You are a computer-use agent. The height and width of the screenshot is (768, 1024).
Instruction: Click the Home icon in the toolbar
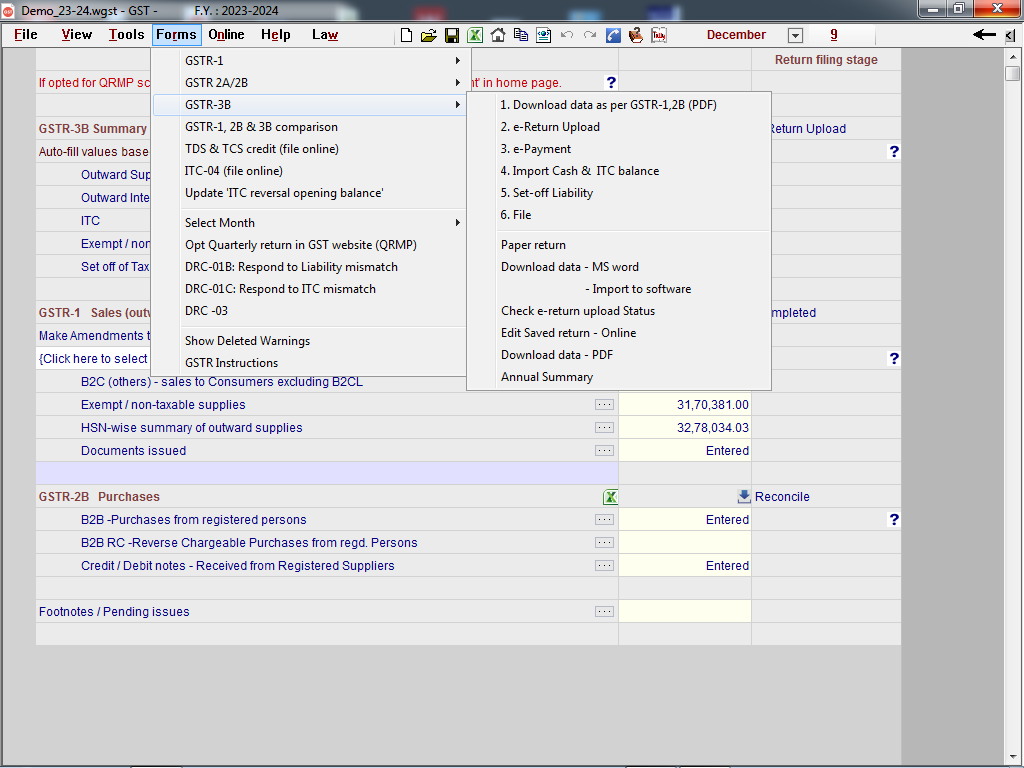[497, 35]
